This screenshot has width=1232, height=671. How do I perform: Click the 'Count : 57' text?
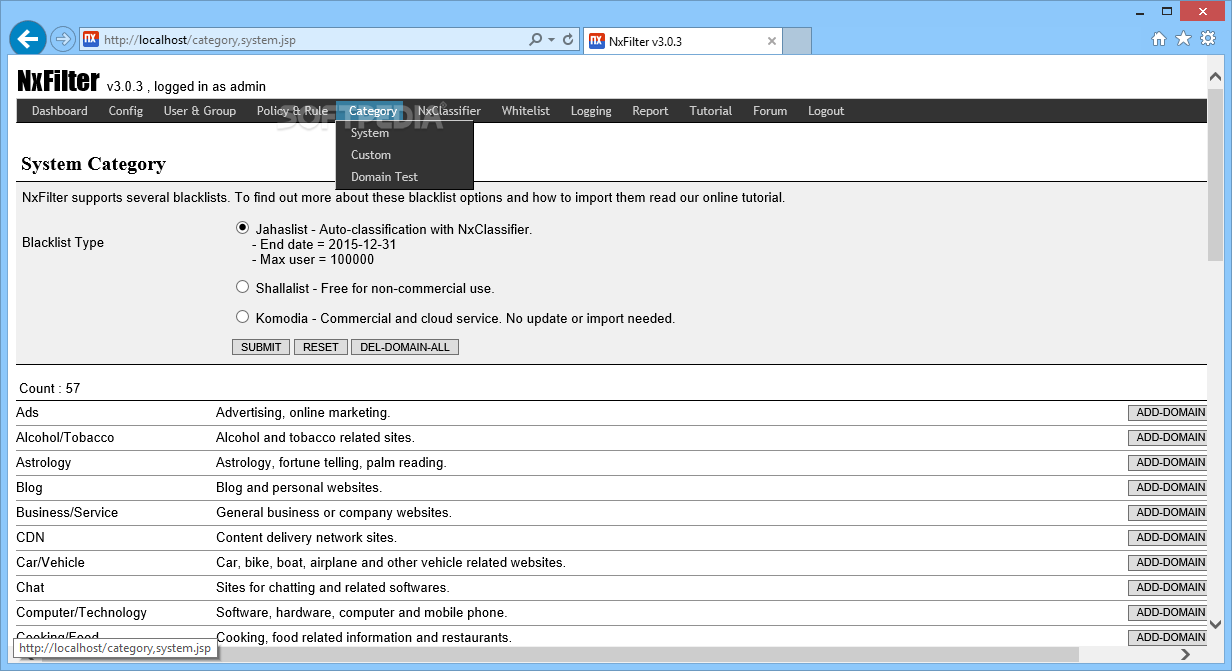pyautogui.click(x=50, y=388)
